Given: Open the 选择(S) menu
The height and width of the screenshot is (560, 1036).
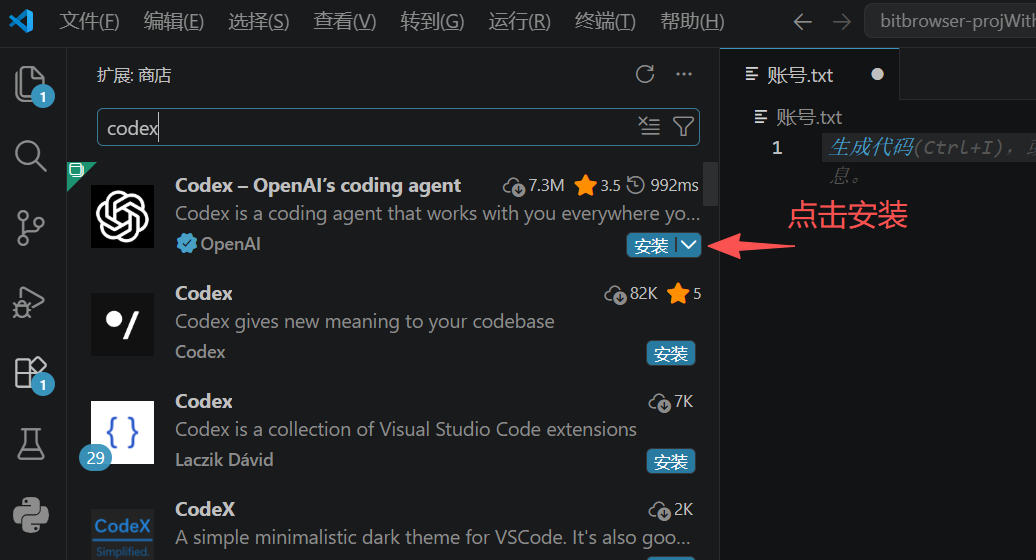Looking at the screenshot, I should [x=258, y=22].
